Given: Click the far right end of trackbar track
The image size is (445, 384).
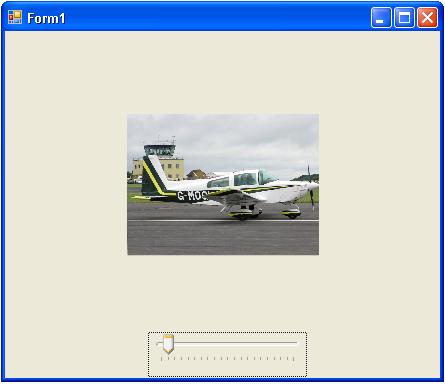Looking at the screenshot, I should [x=296, y=342].
